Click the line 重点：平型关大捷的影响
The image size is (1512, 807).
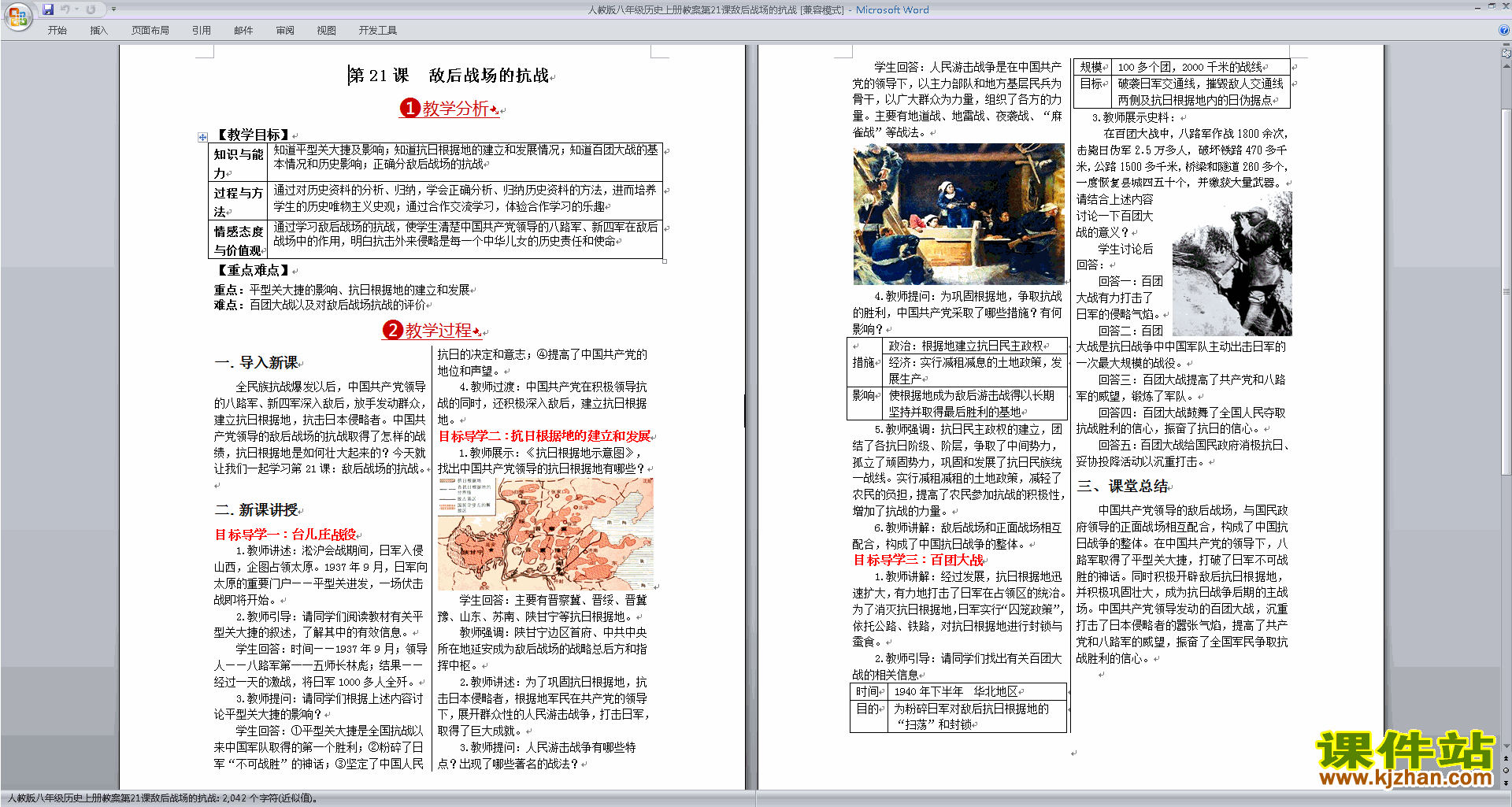coord(343,290)
